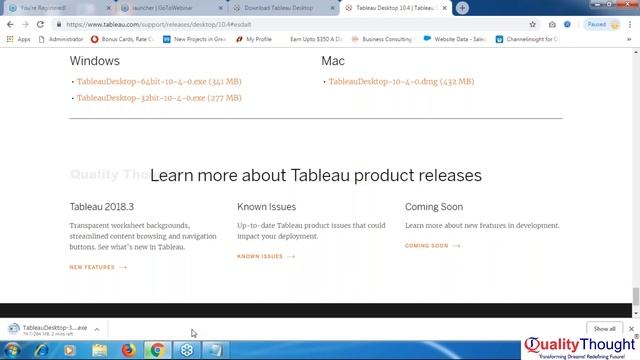640x360 pixels.
Task: Click the Known Issues heading
Action: 267,207
